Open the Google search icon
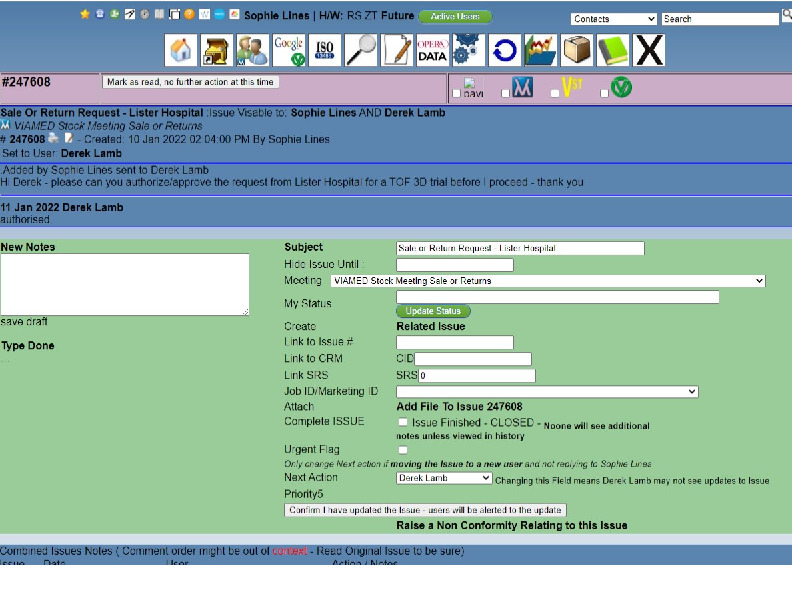Viewport: 792px width, 612px height. click(x=289, y=50)
